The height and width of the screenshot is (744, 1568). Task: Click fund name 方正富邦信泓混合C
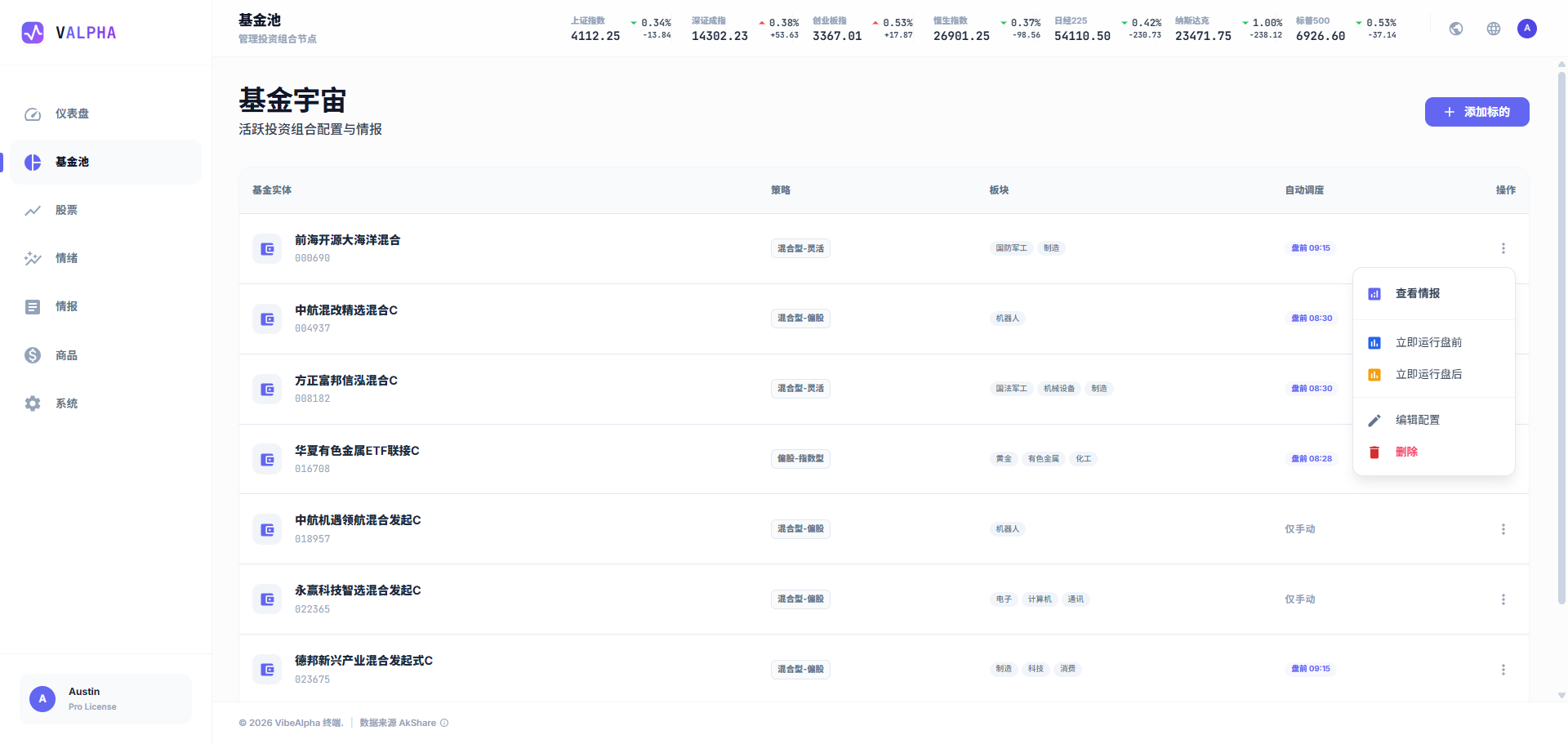(x=346, y=381)
